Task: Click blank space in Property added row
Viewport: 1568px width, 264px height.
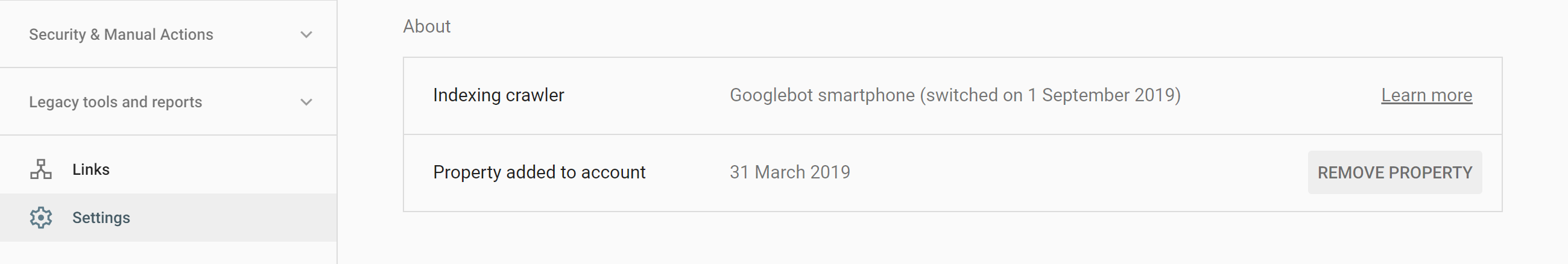Action: (1077, 173)
